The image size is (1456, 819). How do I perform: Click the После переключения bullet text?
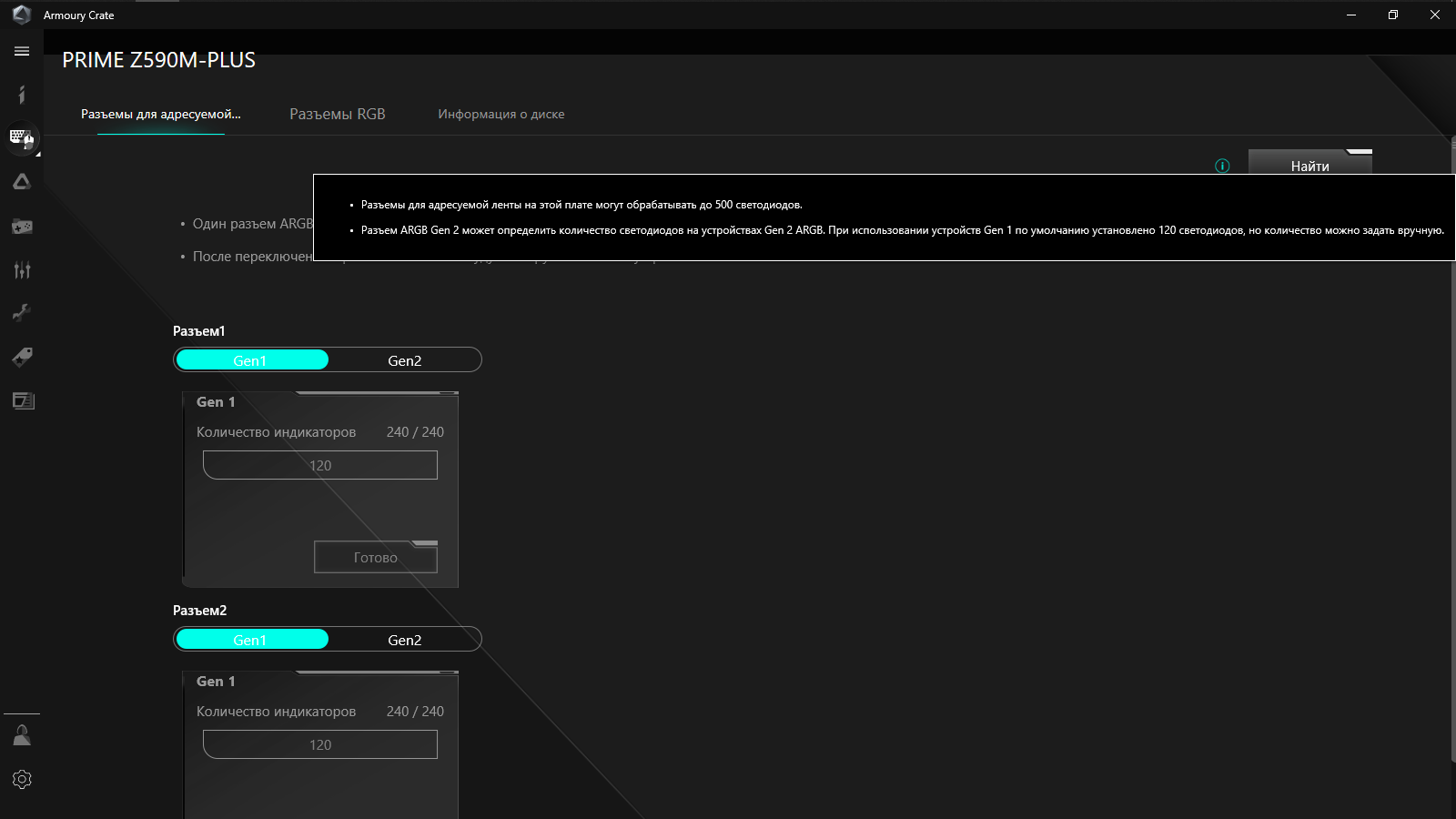pyautogui.click(x=253, y=257)
